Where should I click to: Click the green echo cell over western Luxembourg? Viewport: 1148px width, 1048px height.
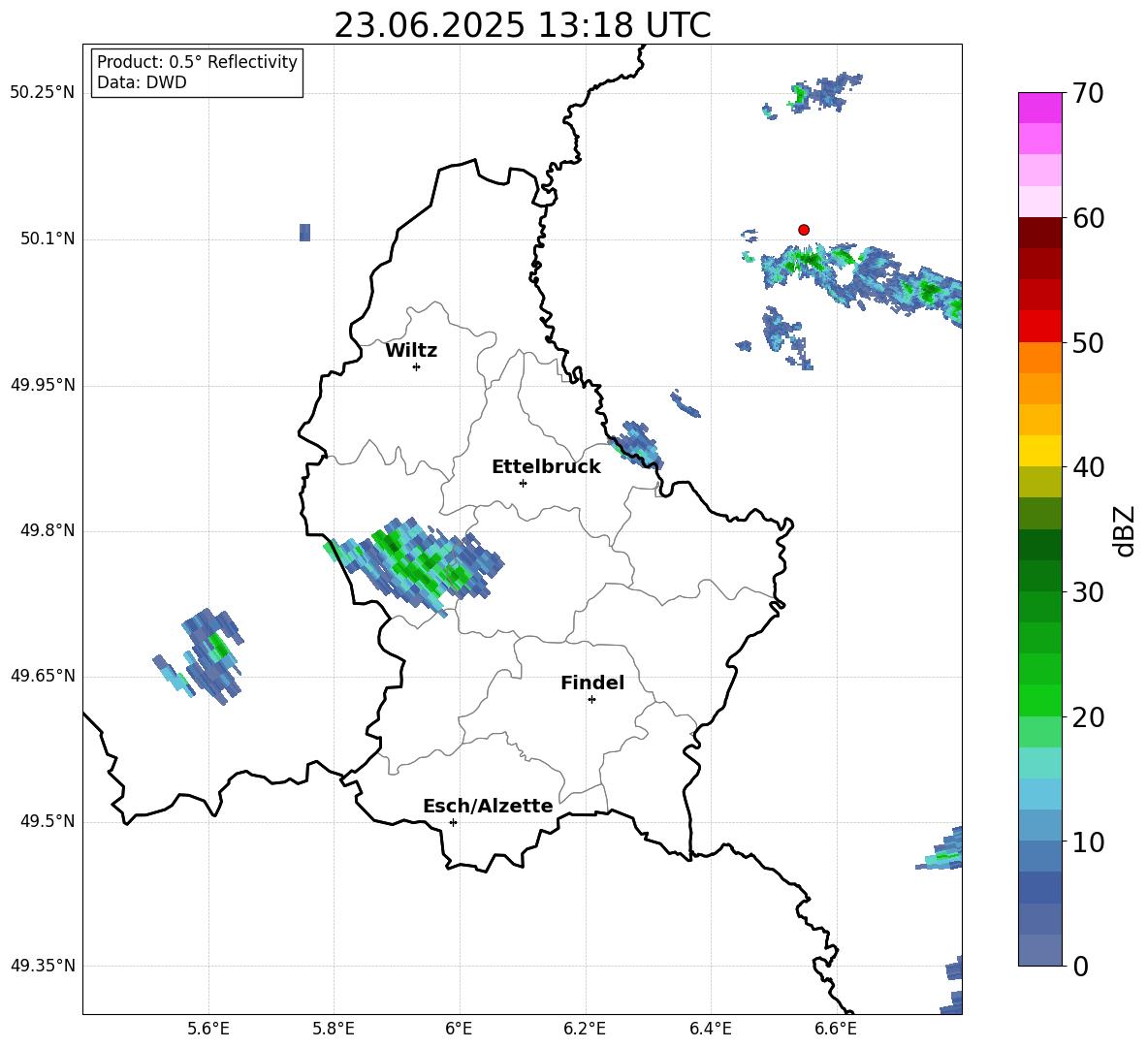(416, 565)
